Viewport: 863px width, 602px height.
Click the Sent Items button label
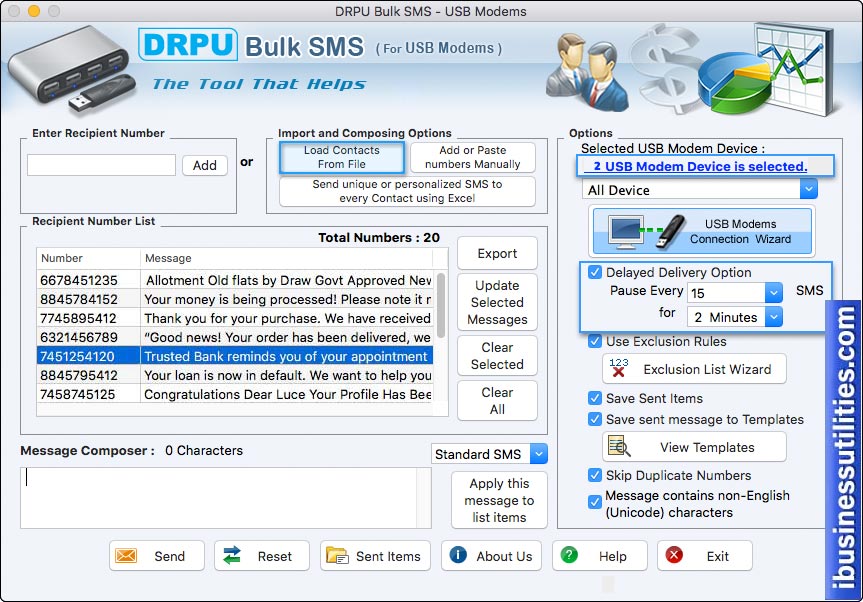[x=388, y=556]
